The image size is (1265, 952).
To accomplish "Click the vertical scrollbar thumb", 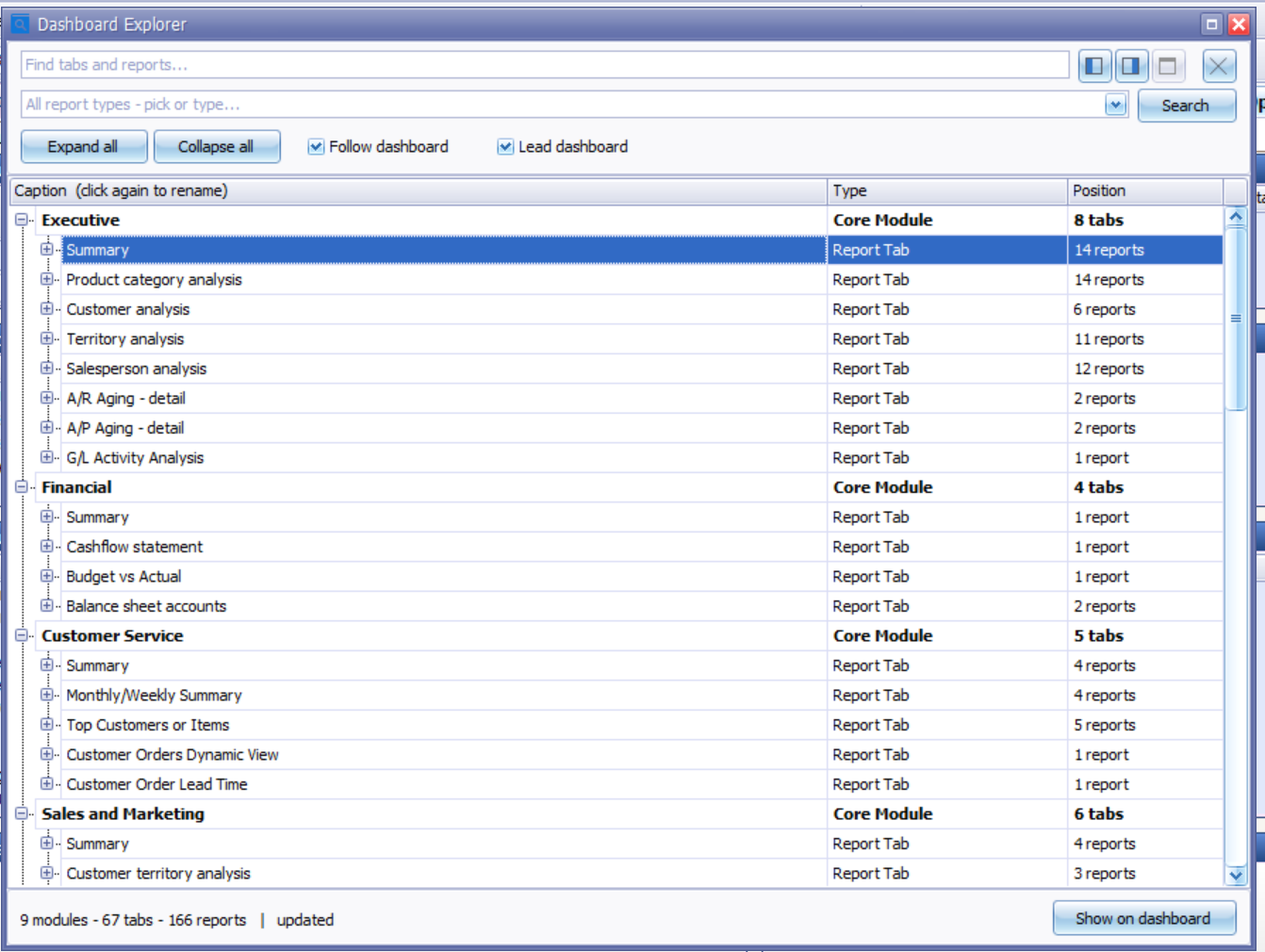I will [1236, 319].
